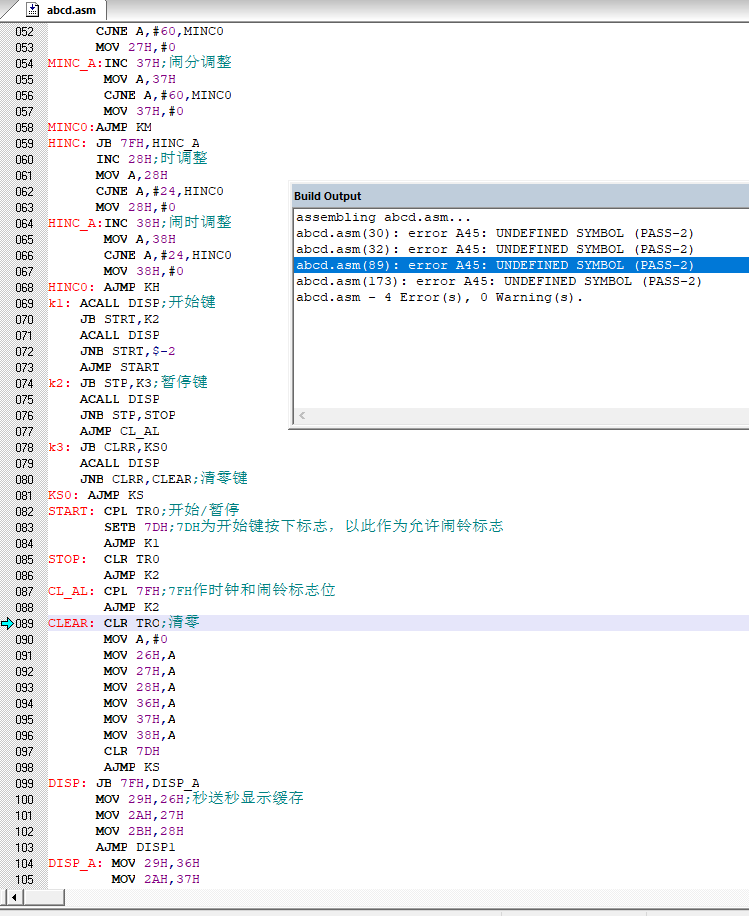Click 'SETB 7DH' on line 083
The height and width of the screenshot is (916, 749).
(x=136, y=527)
